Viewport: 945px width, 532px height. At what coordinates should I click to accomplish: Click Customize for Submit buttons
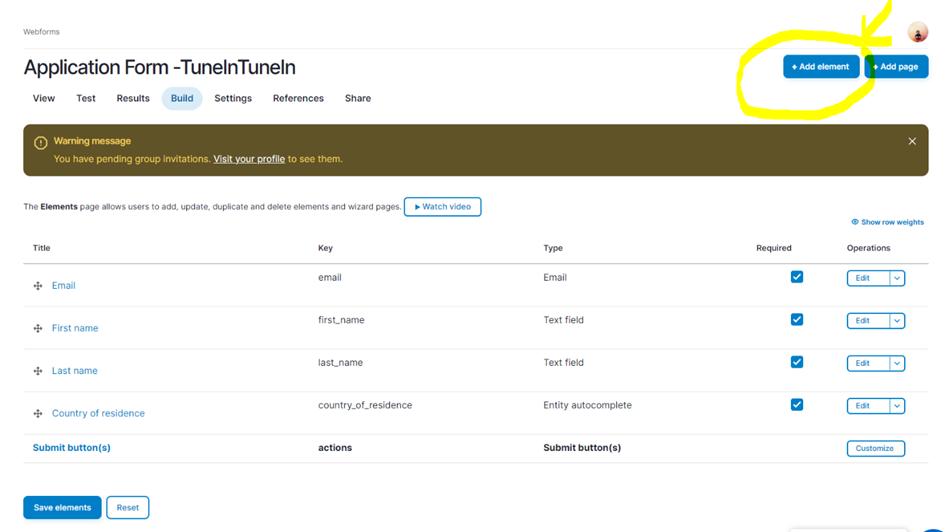tap(875, 448)
